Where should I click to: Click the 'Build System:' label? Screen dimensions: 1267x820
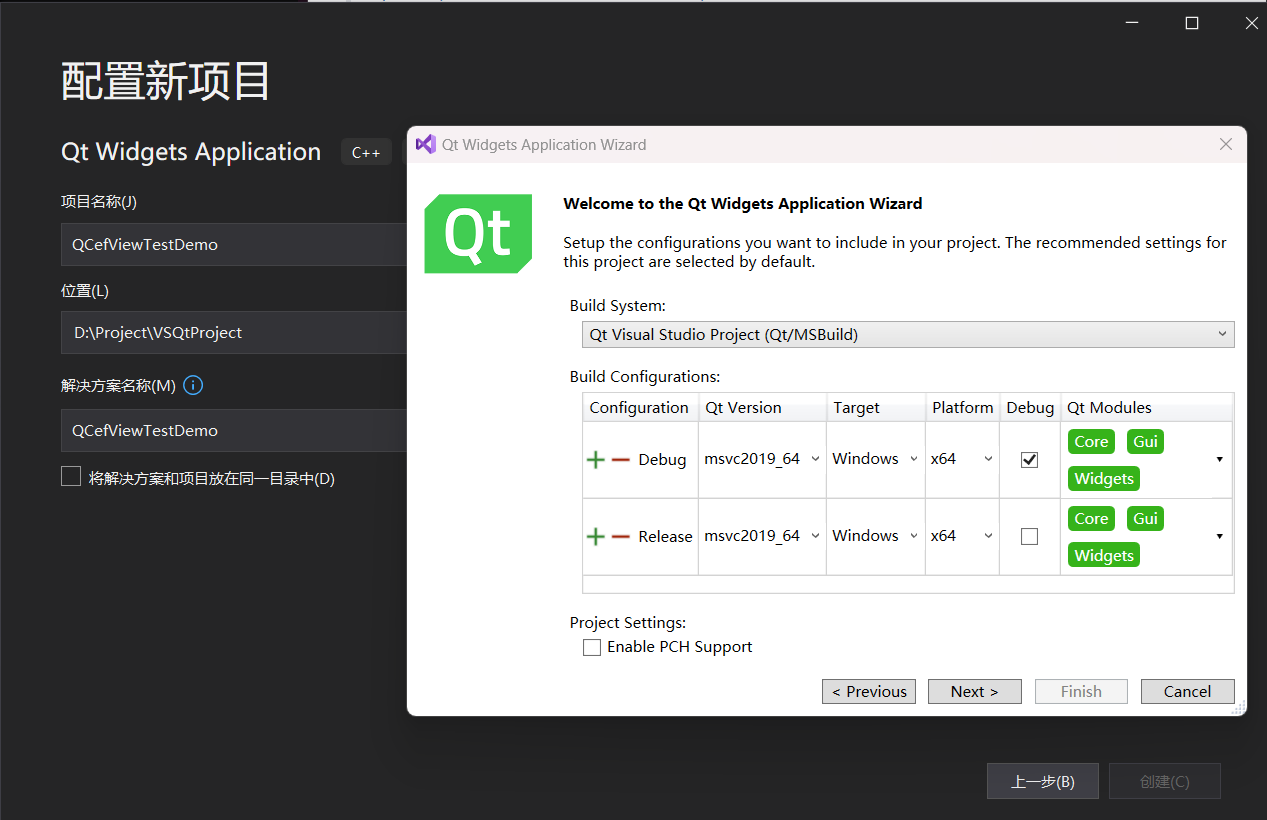click(x=618, y=306)
